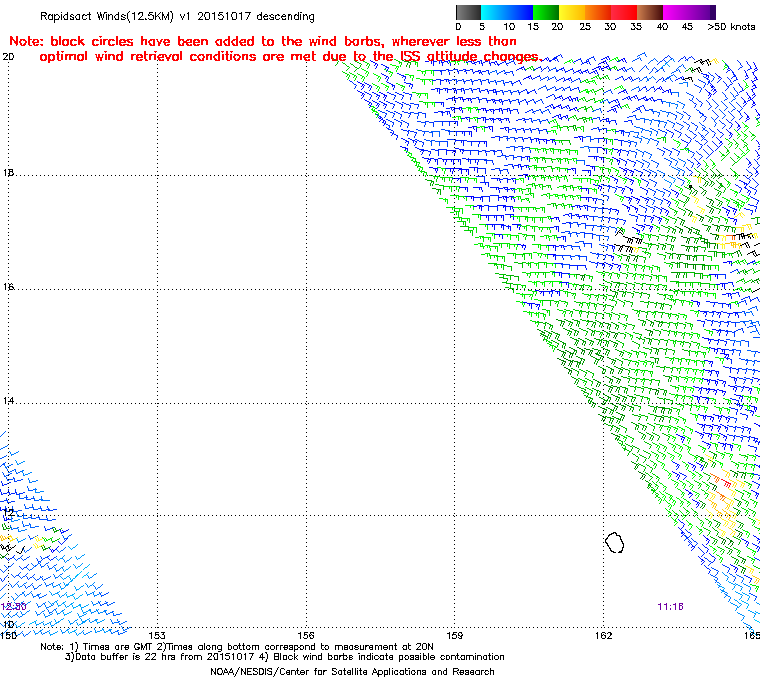The image size is (760, 688).
Task: Click the red 30-35 knots color segment
Action: (624, 12)
